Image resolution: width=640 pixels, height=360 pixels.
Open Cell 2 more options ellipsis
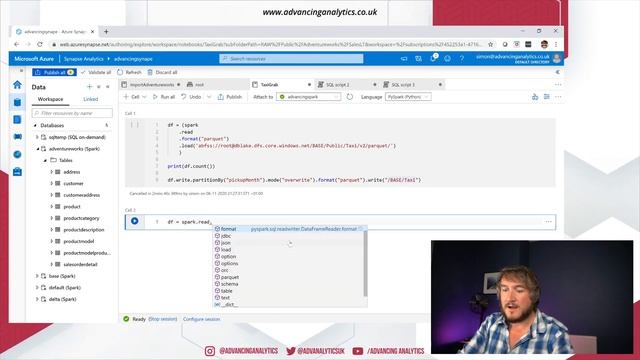point(548,222)
